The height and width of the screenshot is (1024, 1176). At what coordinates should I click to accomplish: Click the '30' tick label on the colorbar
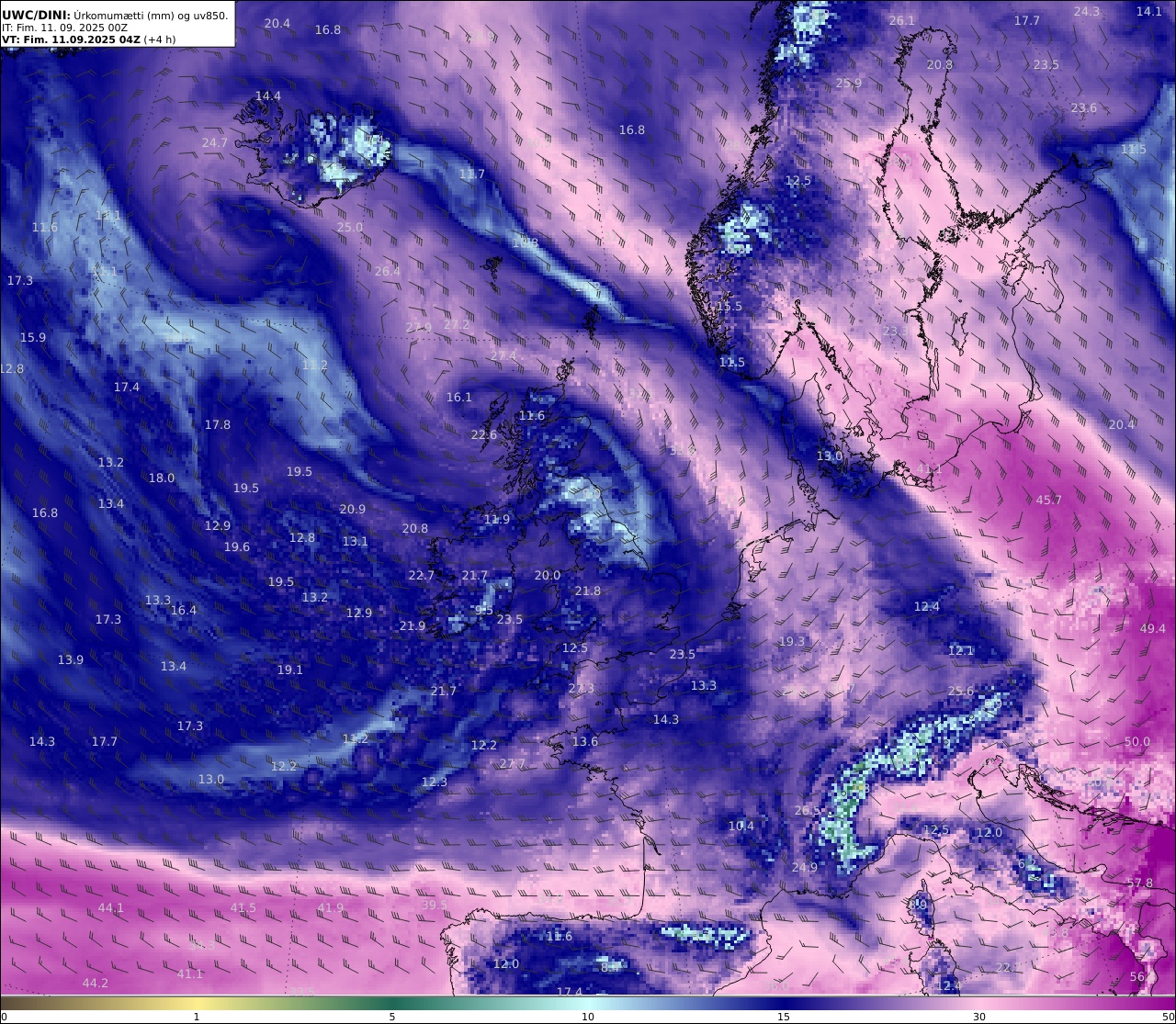[x=979, y=1016]
